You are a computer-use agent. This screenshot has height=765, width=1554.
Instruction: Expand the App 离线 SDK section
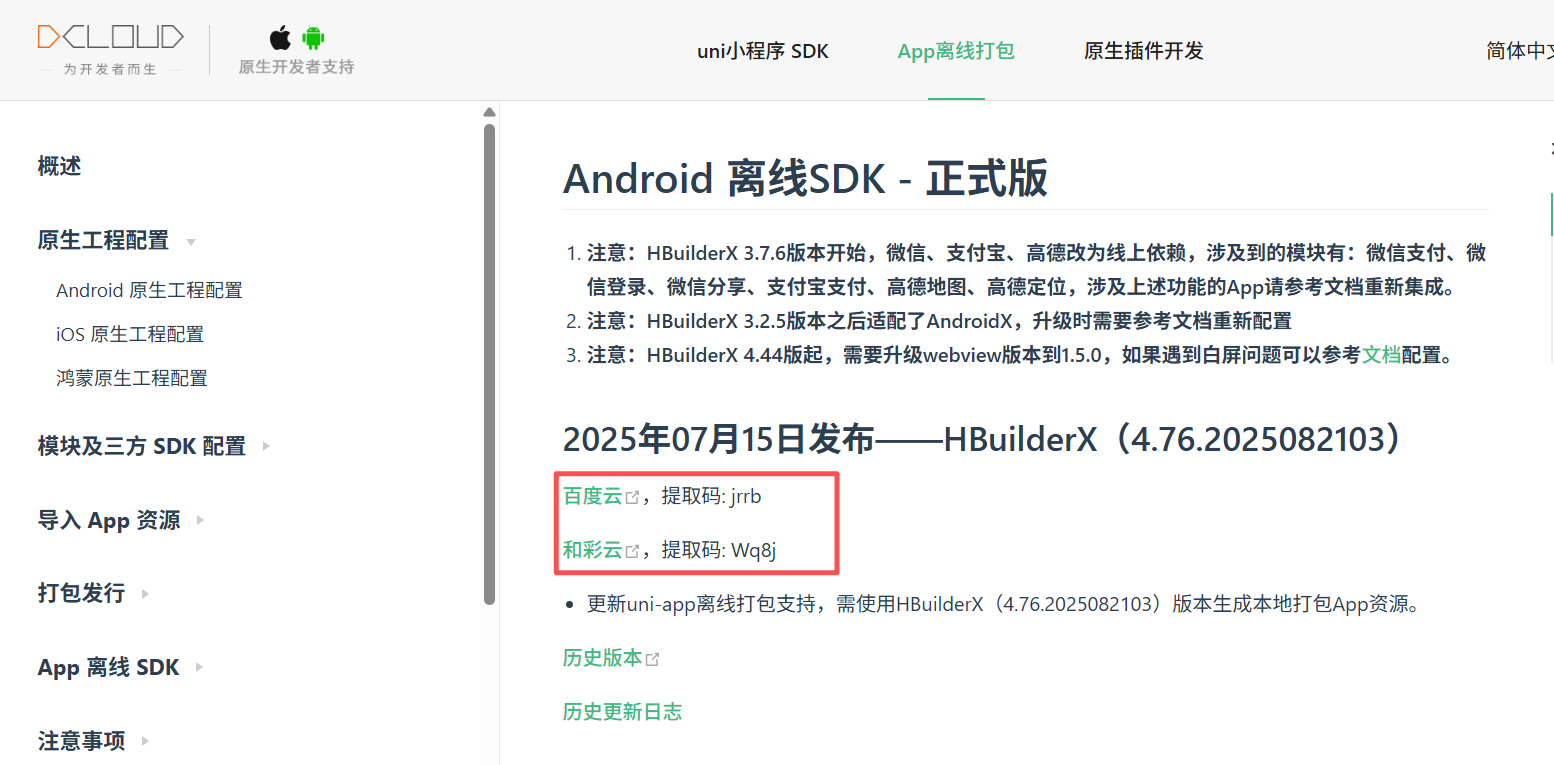(x=197, y=669)
